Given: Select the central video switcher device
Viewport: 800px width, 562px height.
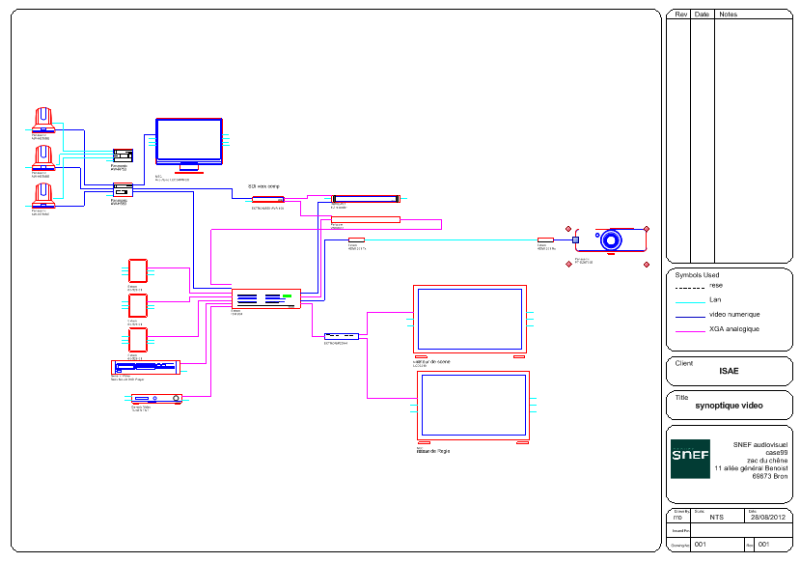Looking at the screenshot, I should click(x=266, y=299).
